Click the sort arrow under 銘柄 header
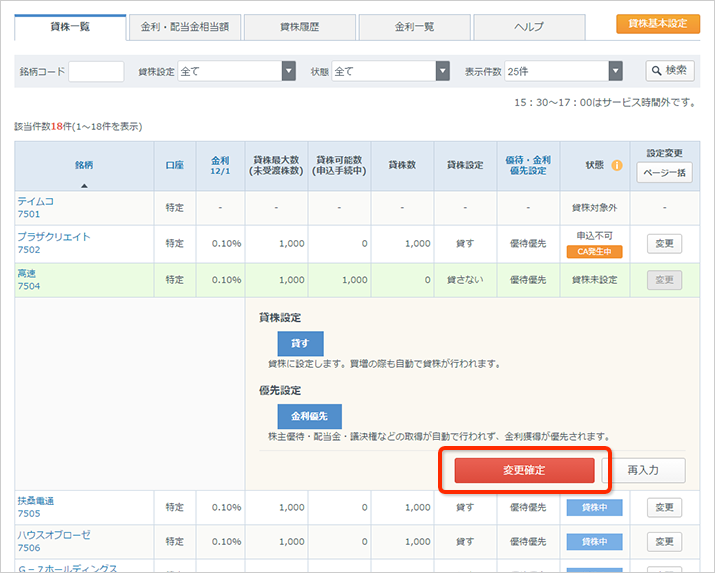This screenshot has width=715, height=573. coord(84,185)
